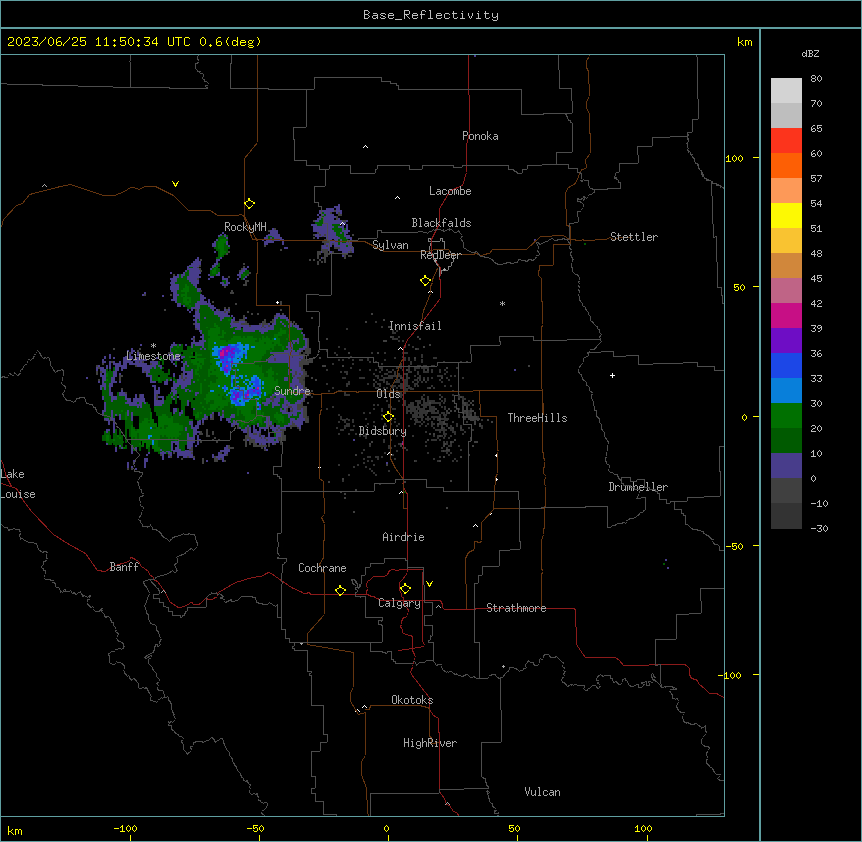
Task: Click the Lacombe city label
Action: 450,191
